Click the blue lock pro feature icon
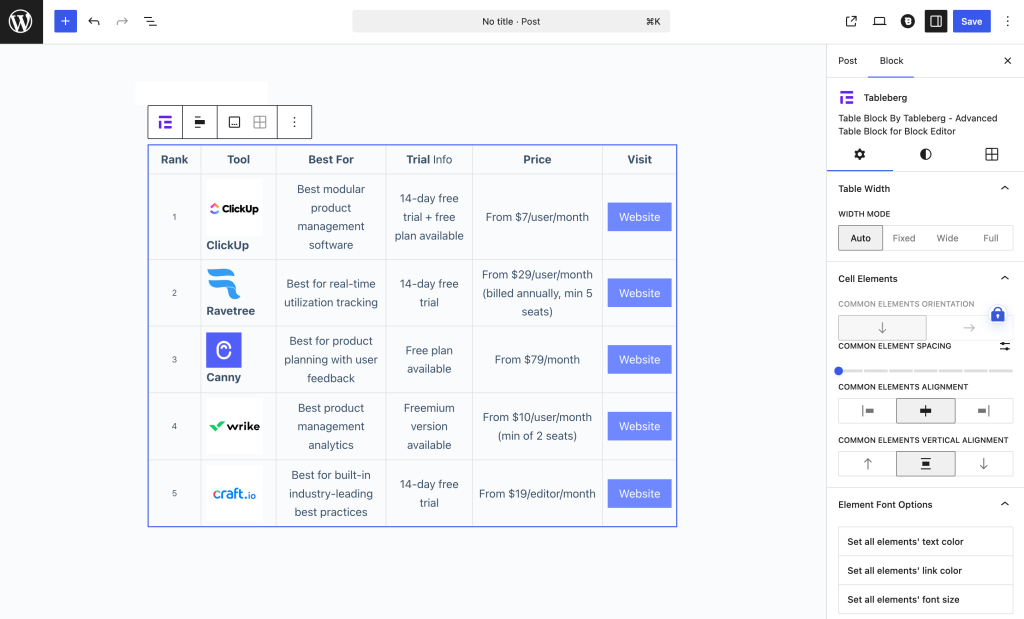1024x619 pixels. (x=997, y=315)
